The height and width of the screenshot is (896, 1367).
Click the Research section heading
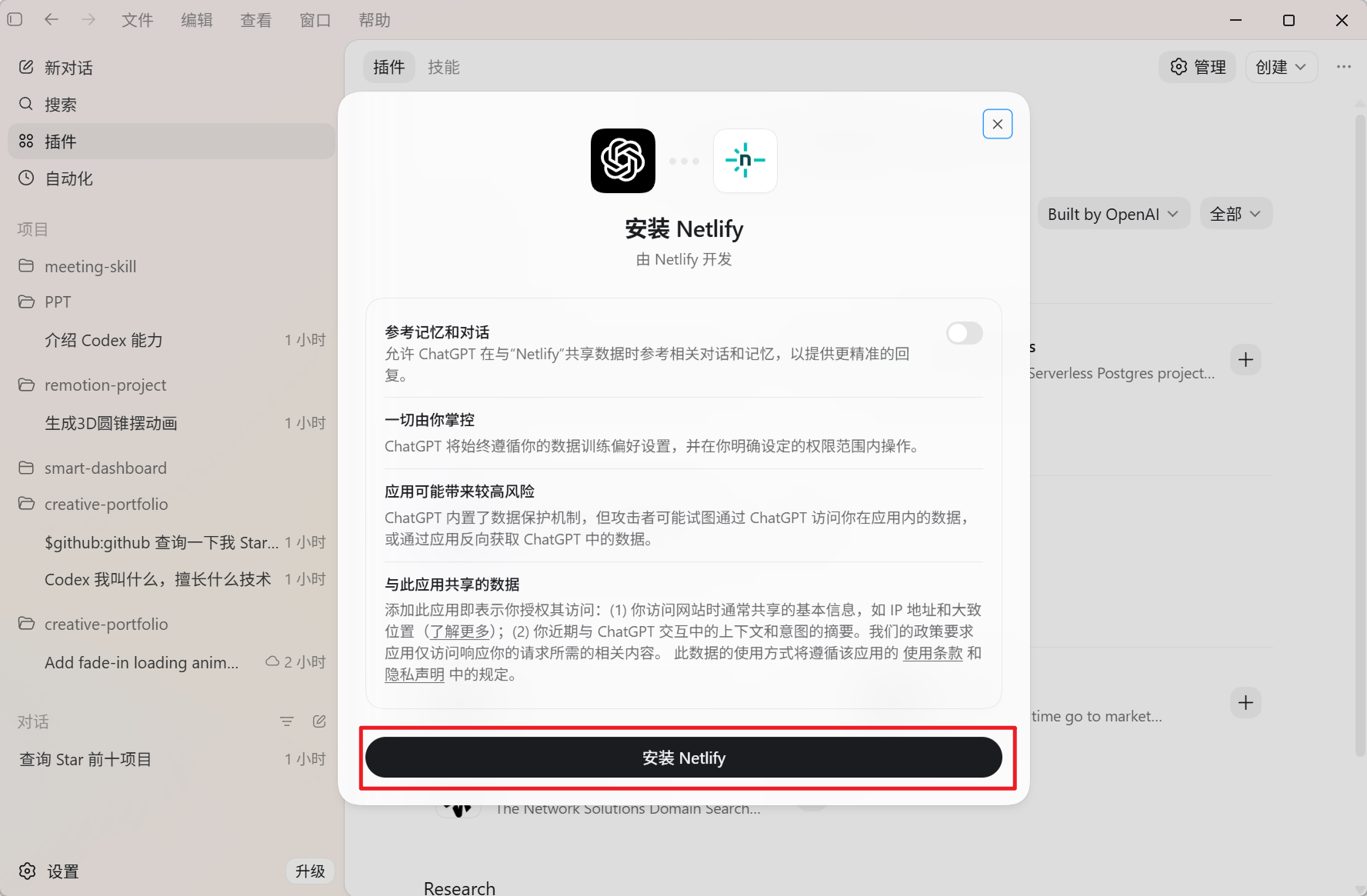459,888
